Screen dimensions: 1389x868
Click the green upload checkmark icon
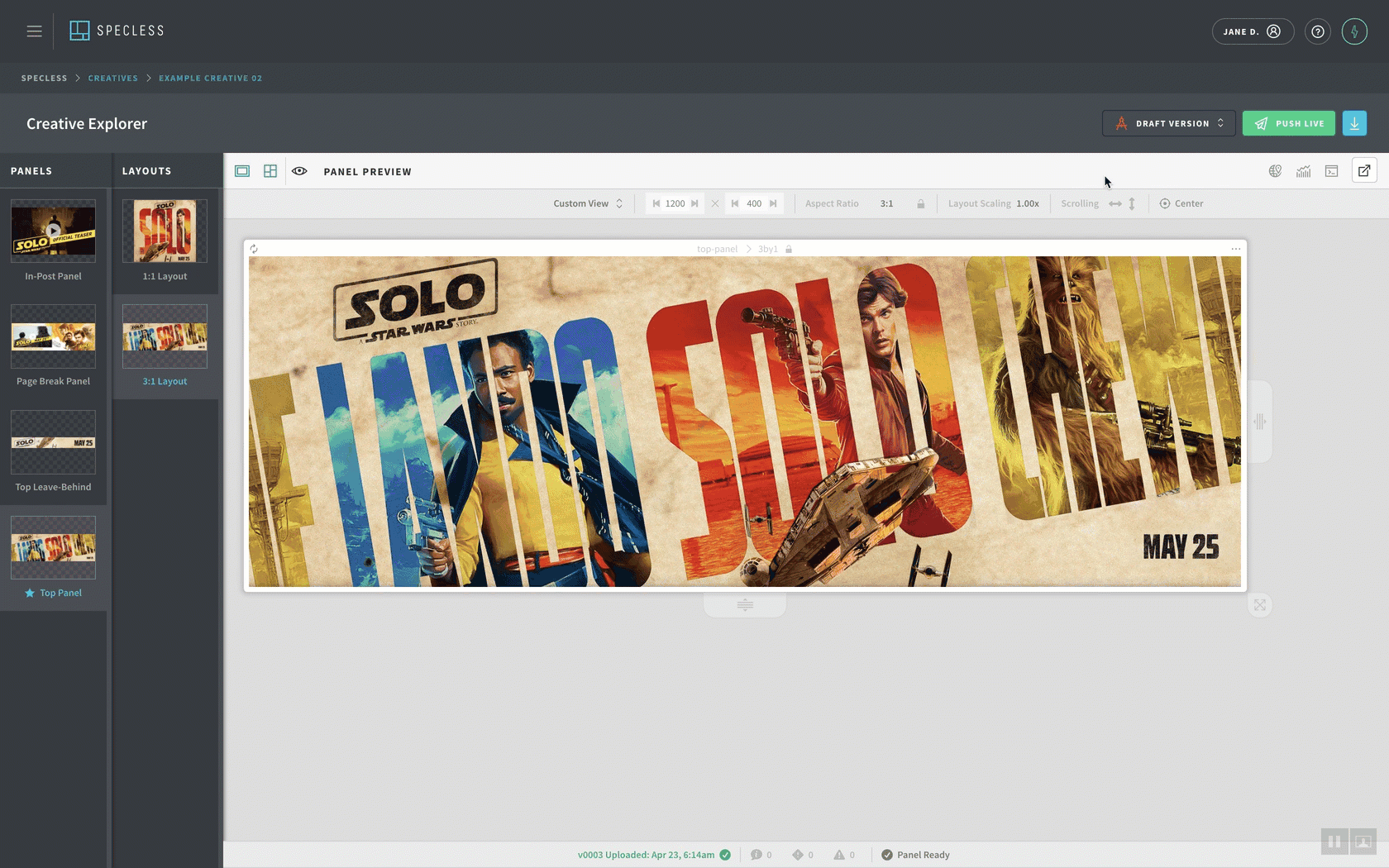pos(725,855)
